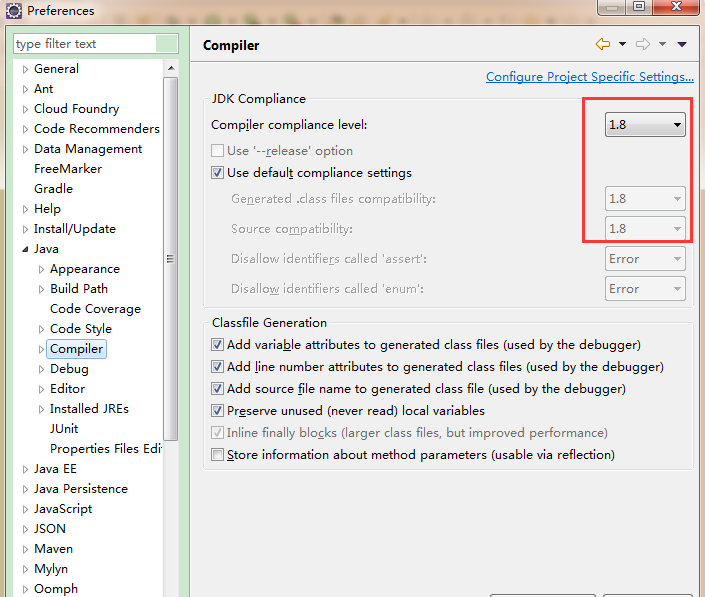Screen dimensions: 705x597
Task: Select JUnit preference page
Action: coord(64,429)
